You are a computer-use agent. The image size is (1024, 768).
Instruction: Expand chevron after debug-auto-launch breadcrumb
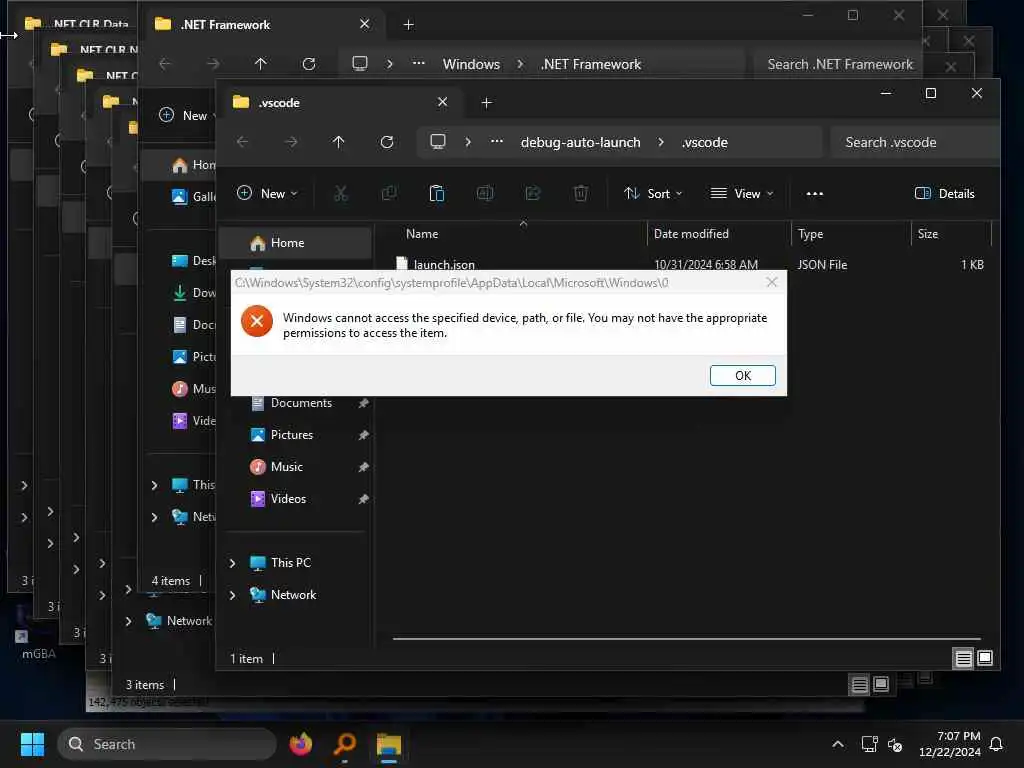661,142
